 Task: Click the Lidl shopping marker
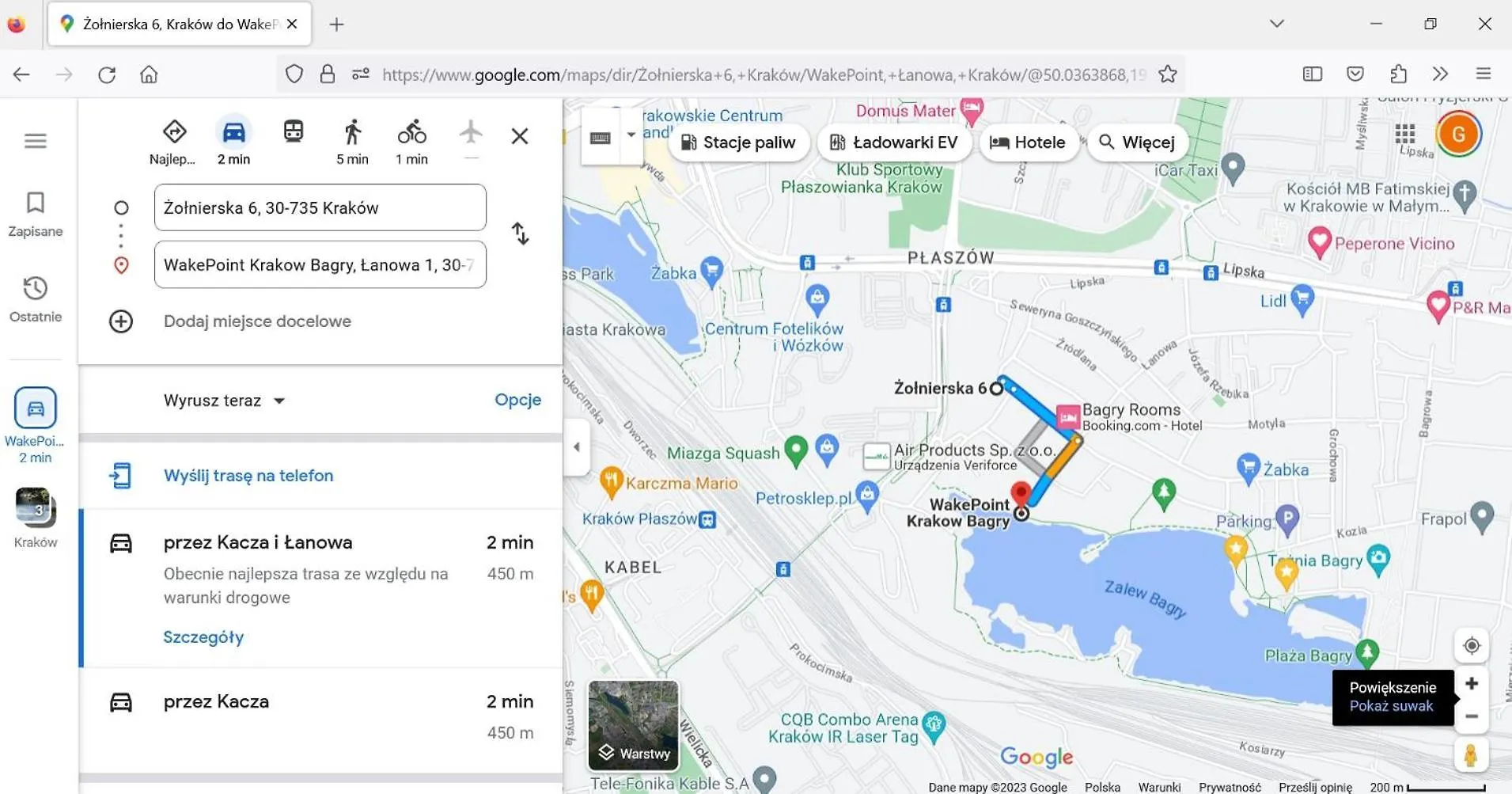1302,299
